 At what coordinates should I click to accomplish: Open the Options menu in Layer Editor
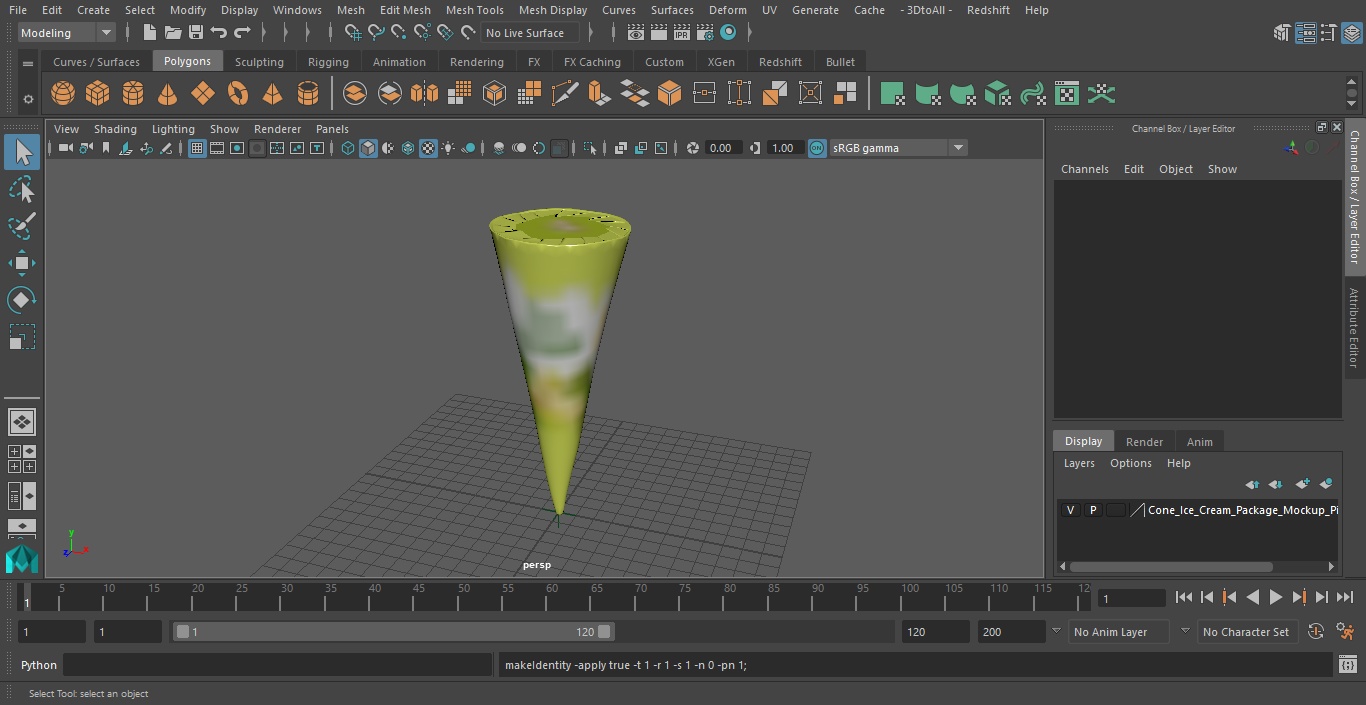(x=1131, y=463)
